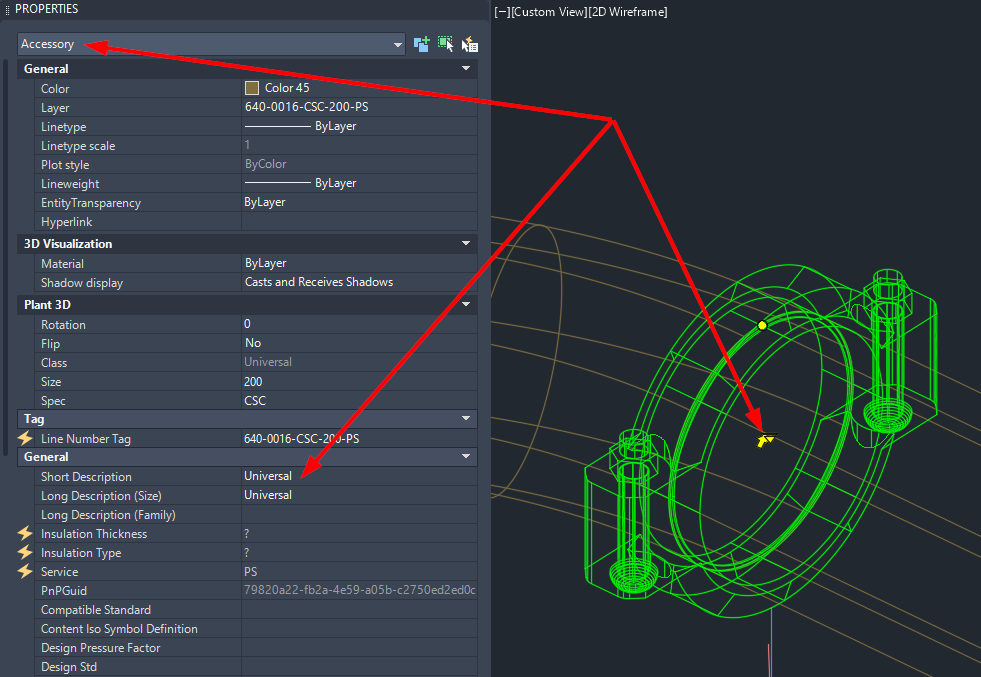Click lightning icon beside Insulation Thickness

click(x=24, y=533)
